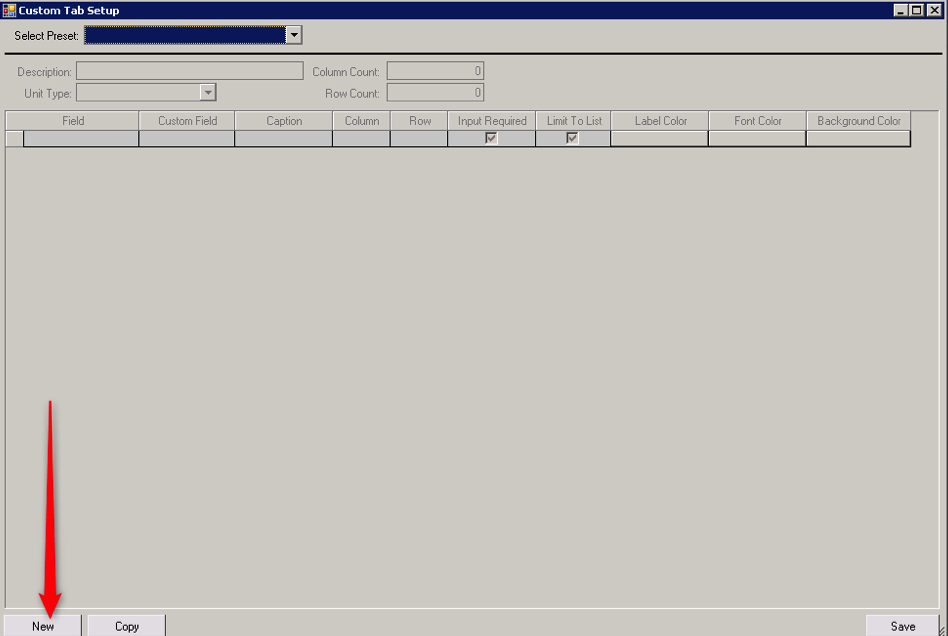Click the Custom Field column header
The height and width of the screenshot is (636, 948).
point(186,119)
